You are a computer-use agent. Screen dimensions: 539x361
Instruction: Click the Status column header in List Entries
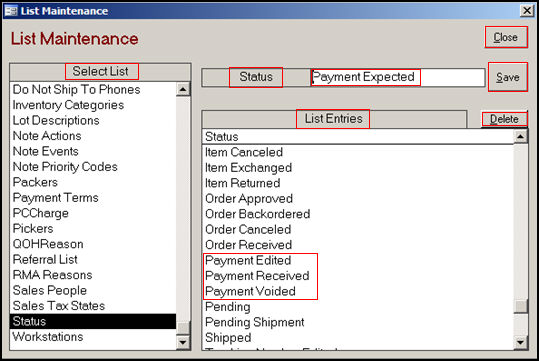click(x=358, y=137)
